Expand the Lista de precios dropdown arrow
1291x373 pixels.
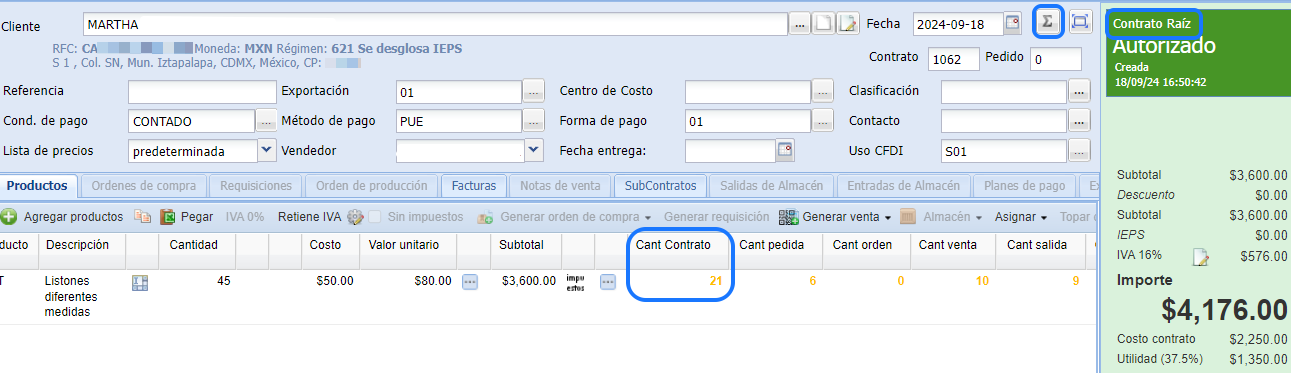(267, 150)
